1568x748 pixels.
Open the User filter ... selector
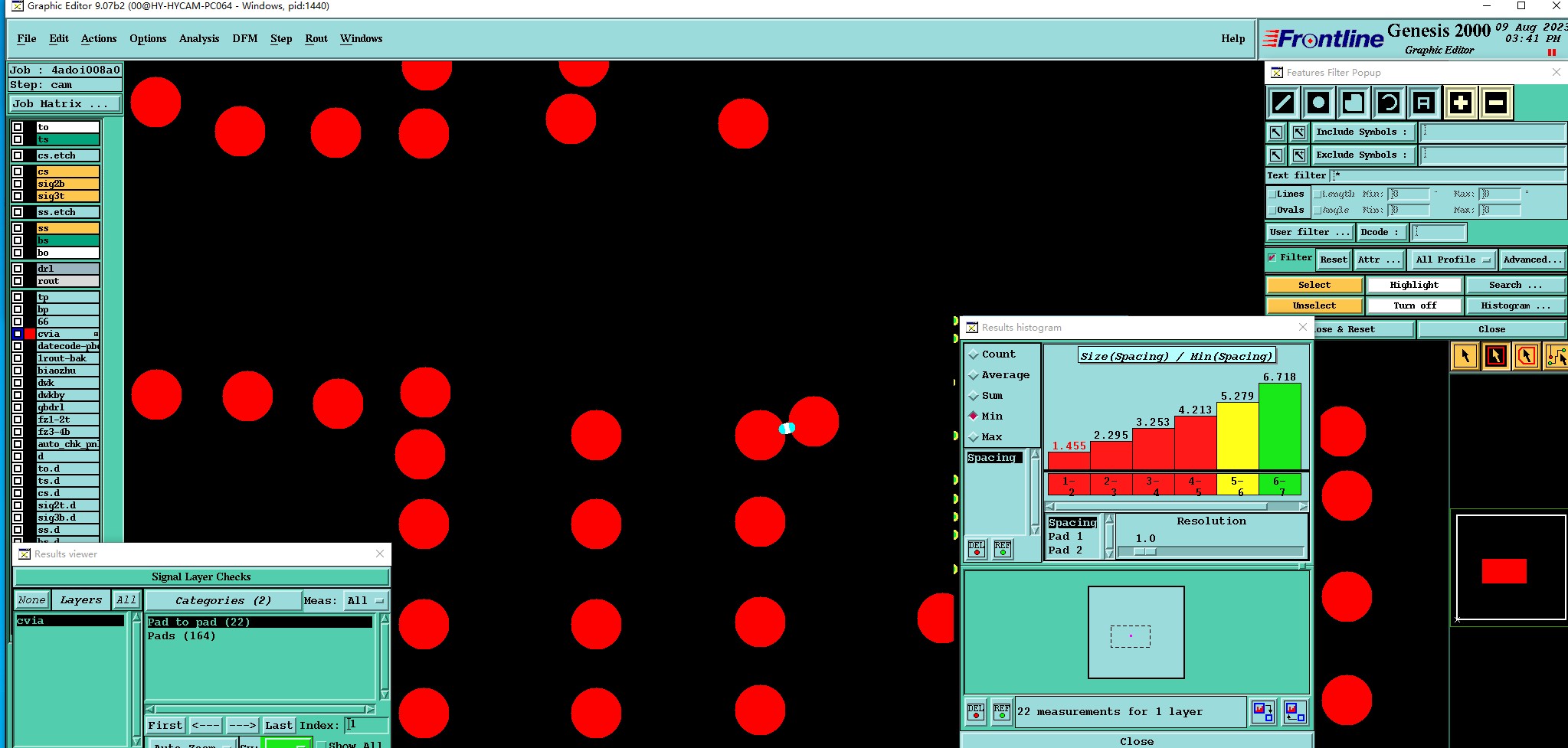click(1310, 233)
